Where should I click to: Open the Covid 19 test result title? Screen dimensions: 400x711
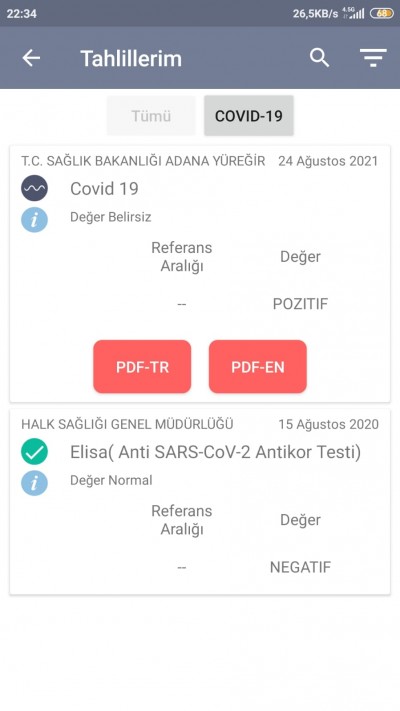pyautogui.click(x=104, y=189)
